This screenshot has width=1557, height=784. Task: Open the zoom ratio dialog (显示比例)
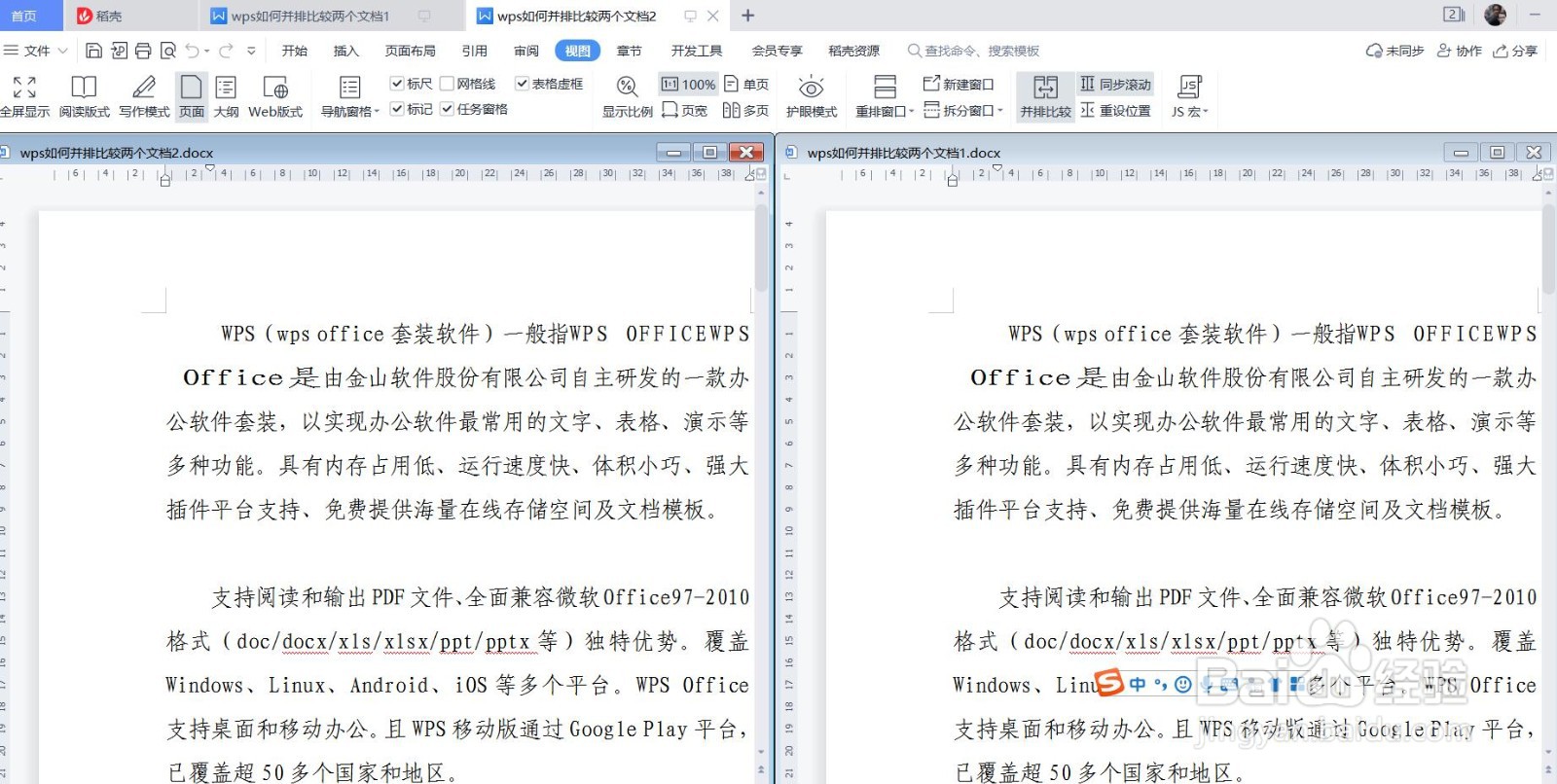click(x=628, y=96)
